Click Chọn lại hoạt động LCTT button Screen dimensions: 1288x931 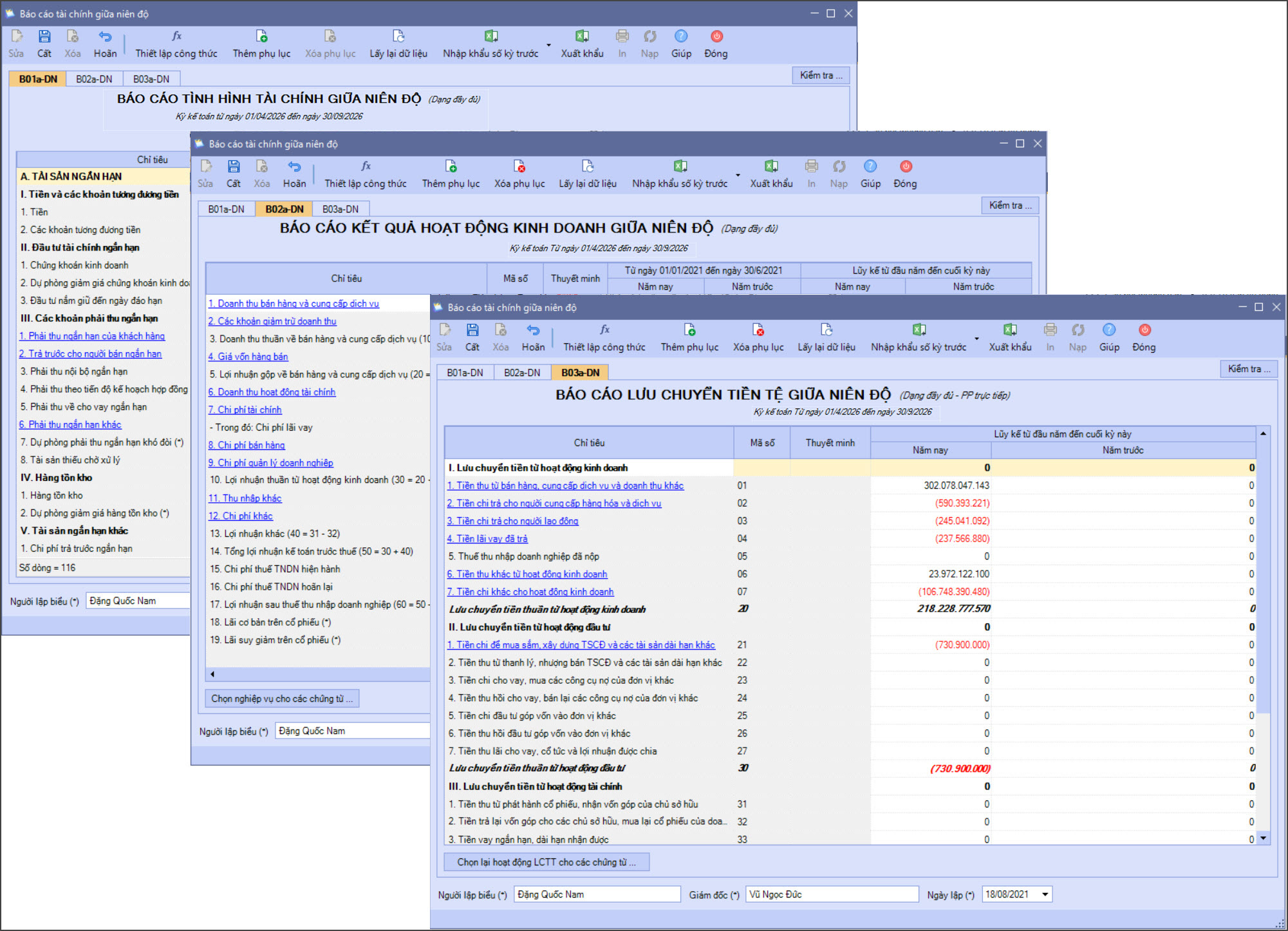coord(546,862)
